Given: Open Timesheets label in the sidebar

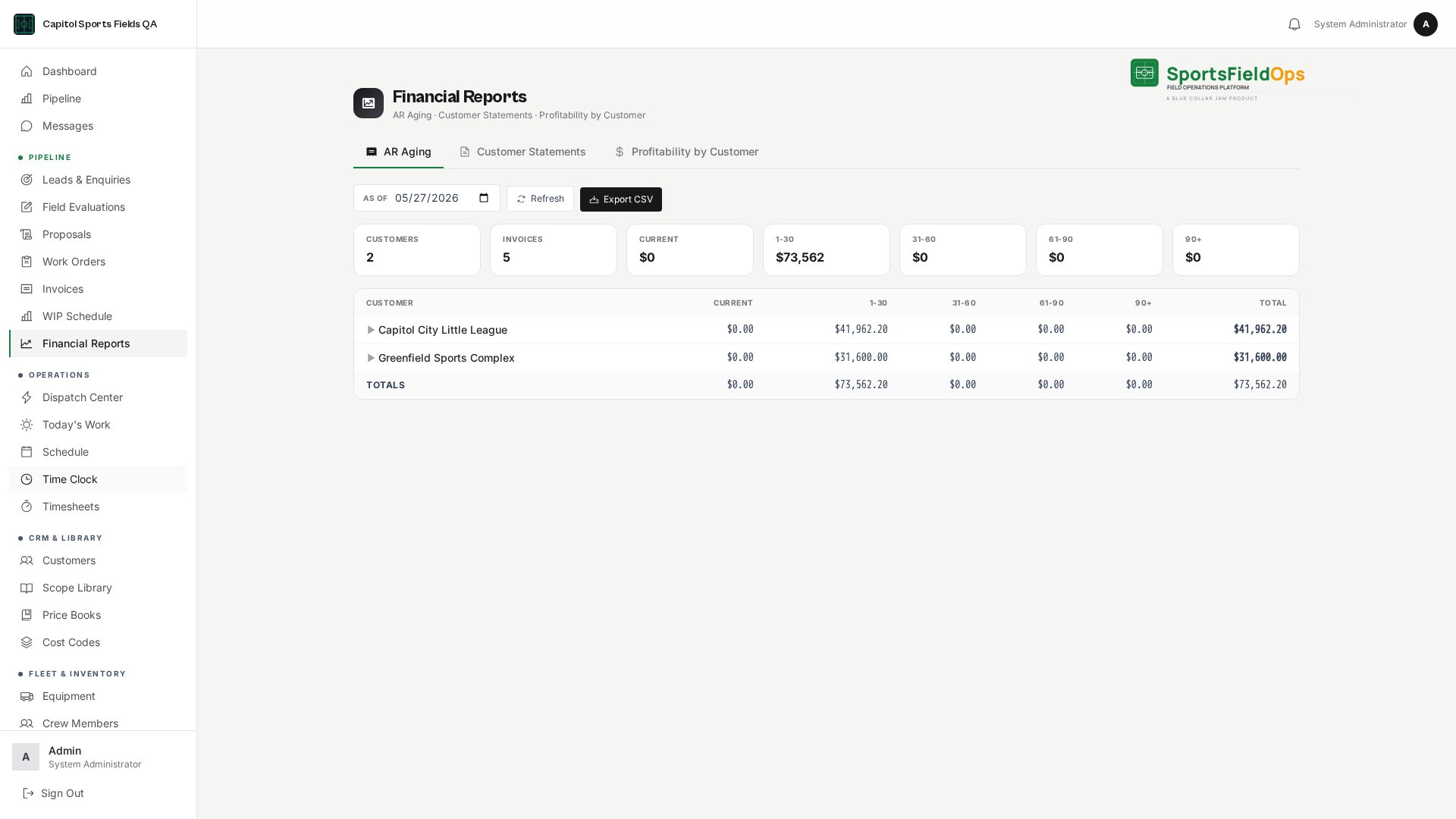Looking at the screenshot, I should coord(71,507).
